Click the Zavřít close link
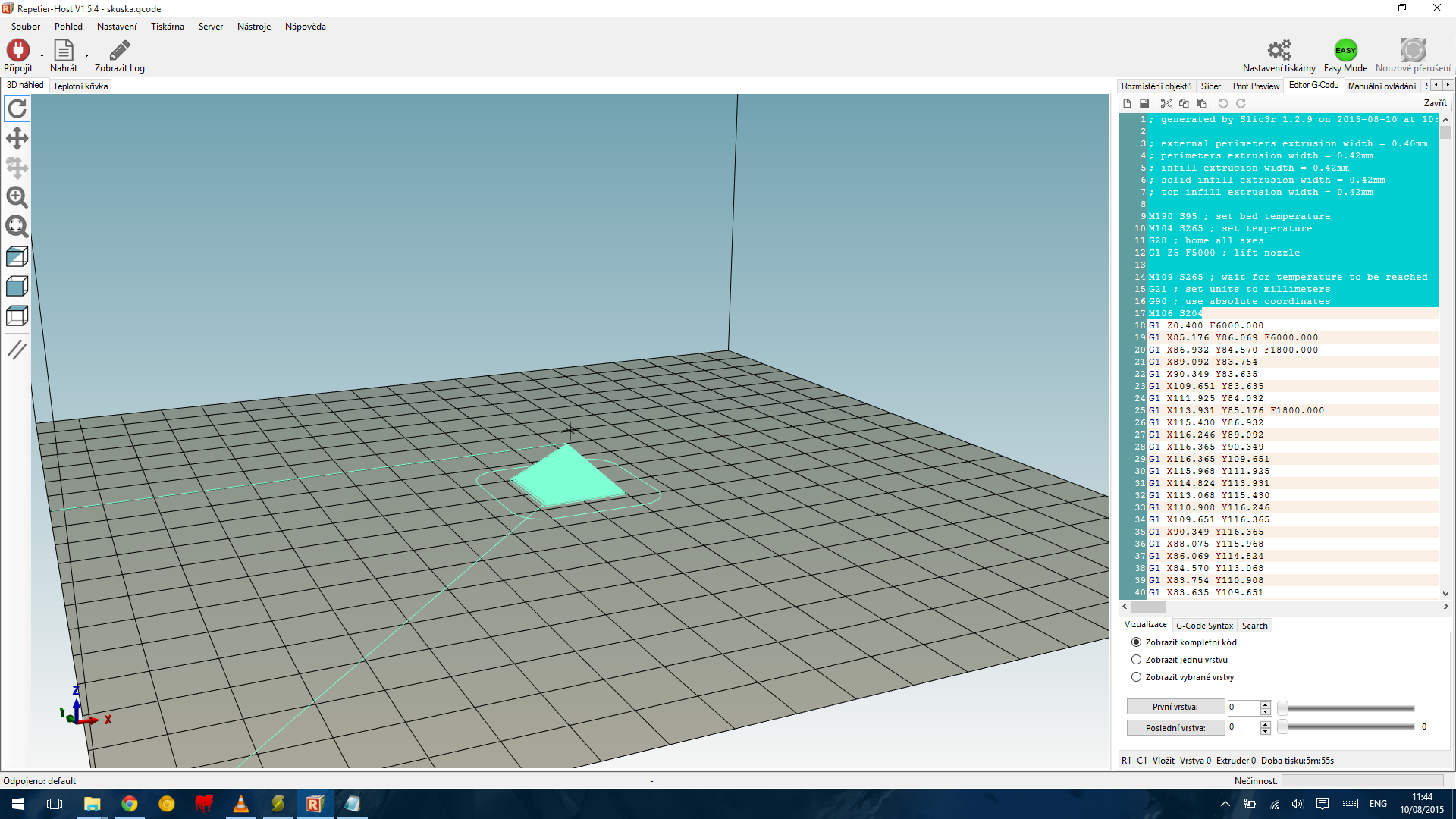 pos(1435,103)
